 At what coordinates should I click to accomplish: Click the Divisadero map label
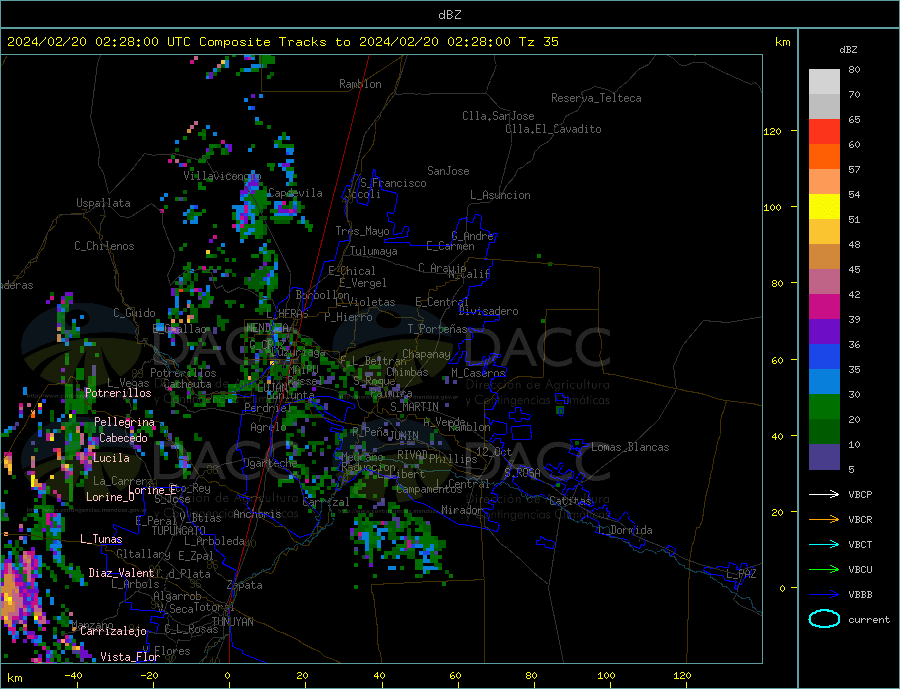point(488,311)
